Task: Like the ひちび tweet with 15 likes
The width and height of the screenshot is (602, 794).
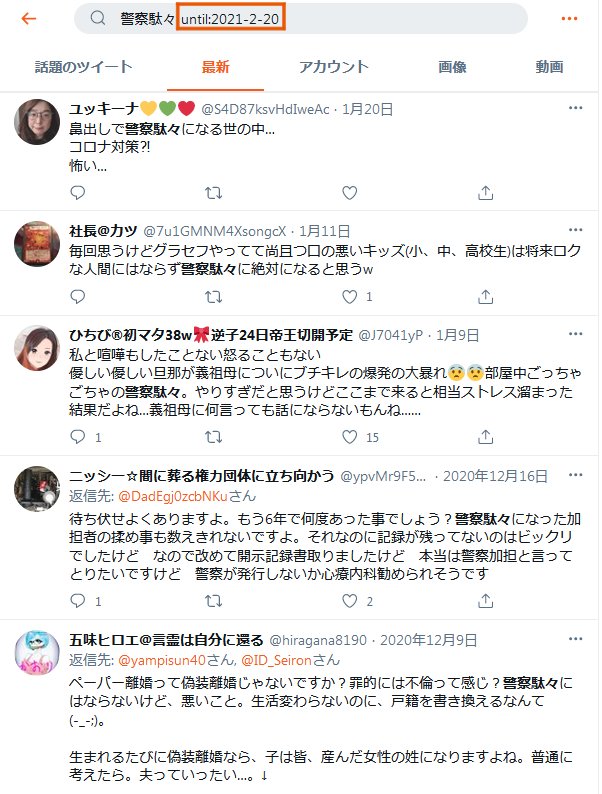Action: pos(349,437)
